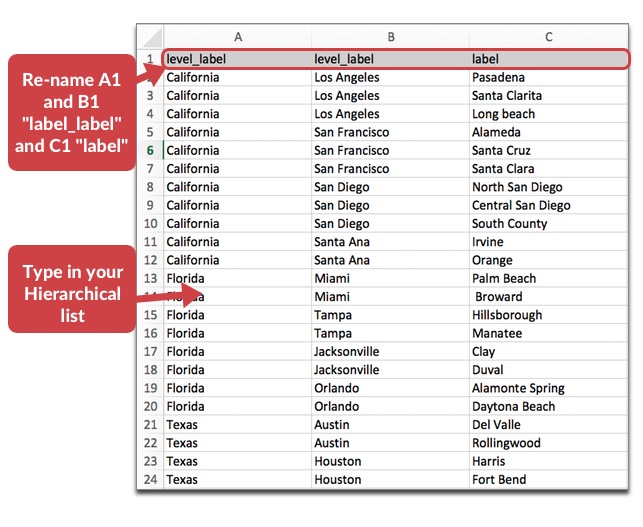Select row header 10
The height and width of the screenshot is (527, 643).
coord(150,224)
